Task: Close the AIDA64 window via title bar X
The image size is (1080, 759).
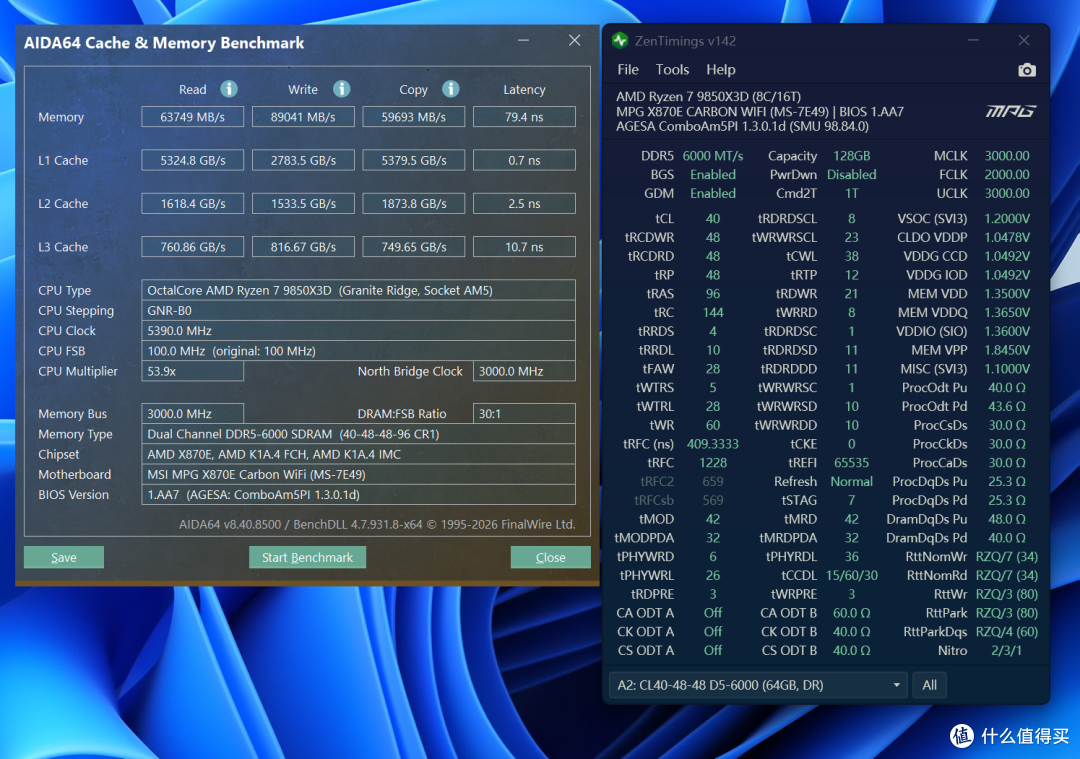Action: pyautogui.click(x=574, y=41)
